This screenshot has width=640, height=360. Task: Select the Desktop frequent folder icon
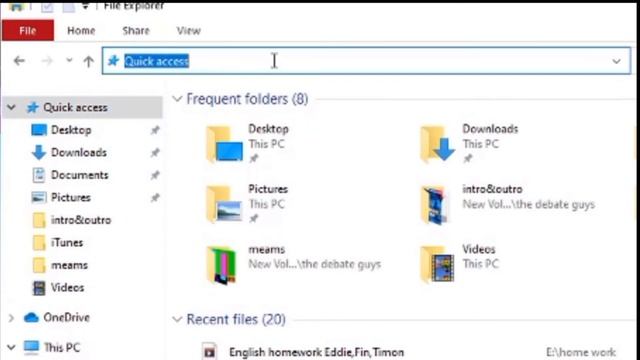pos(224,144)
